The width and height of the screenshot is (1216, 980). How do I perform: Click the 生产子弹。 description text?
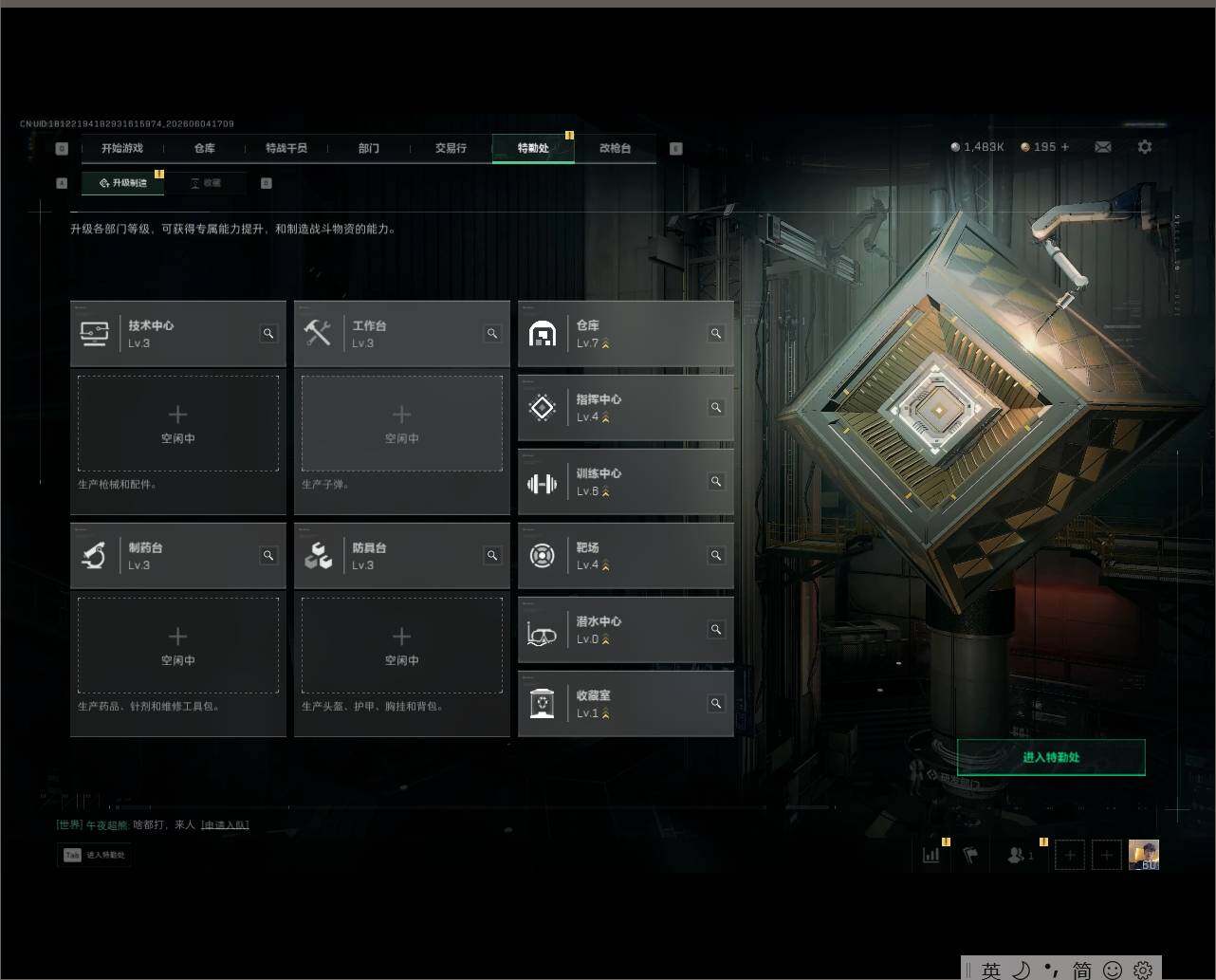point(326,484)
